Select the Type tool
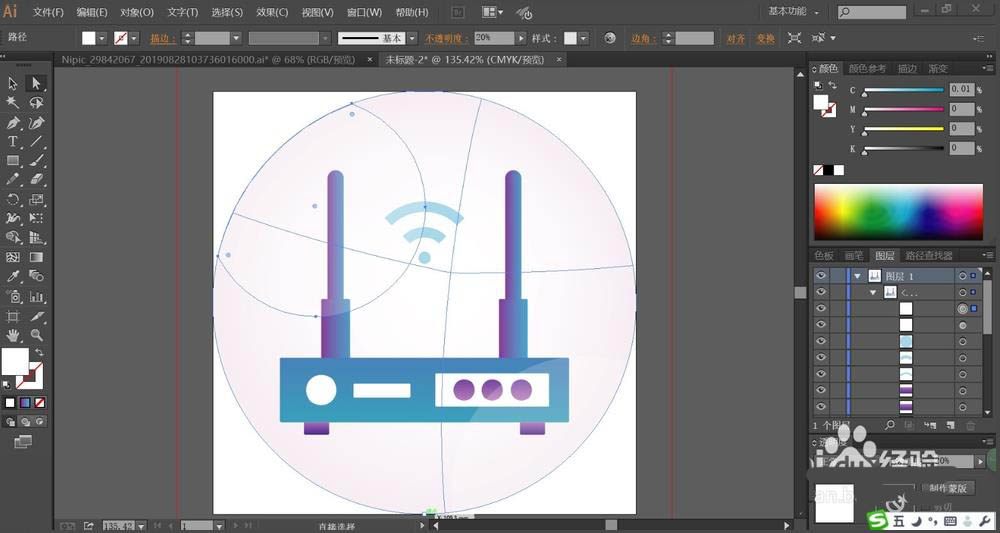 (13, 142)
